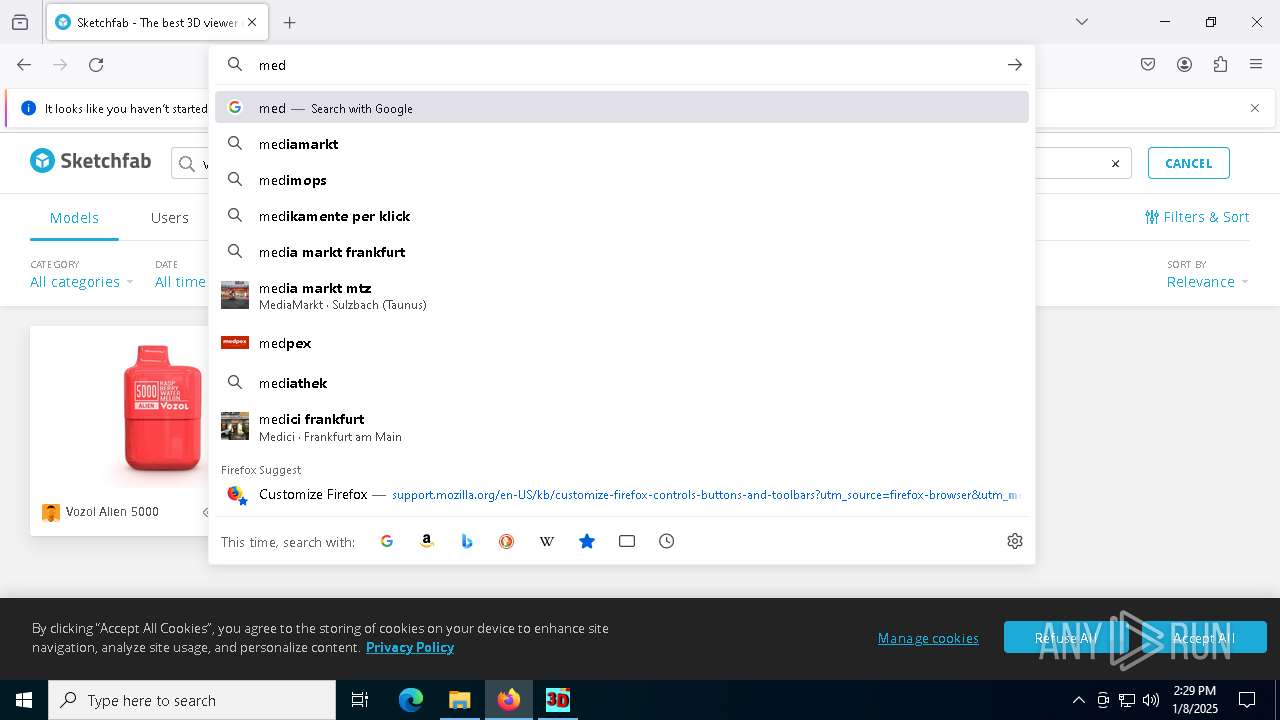Switch to the Users tab
The width and height of the screenshot is (1280, 720).
click(x=169, y=218)
